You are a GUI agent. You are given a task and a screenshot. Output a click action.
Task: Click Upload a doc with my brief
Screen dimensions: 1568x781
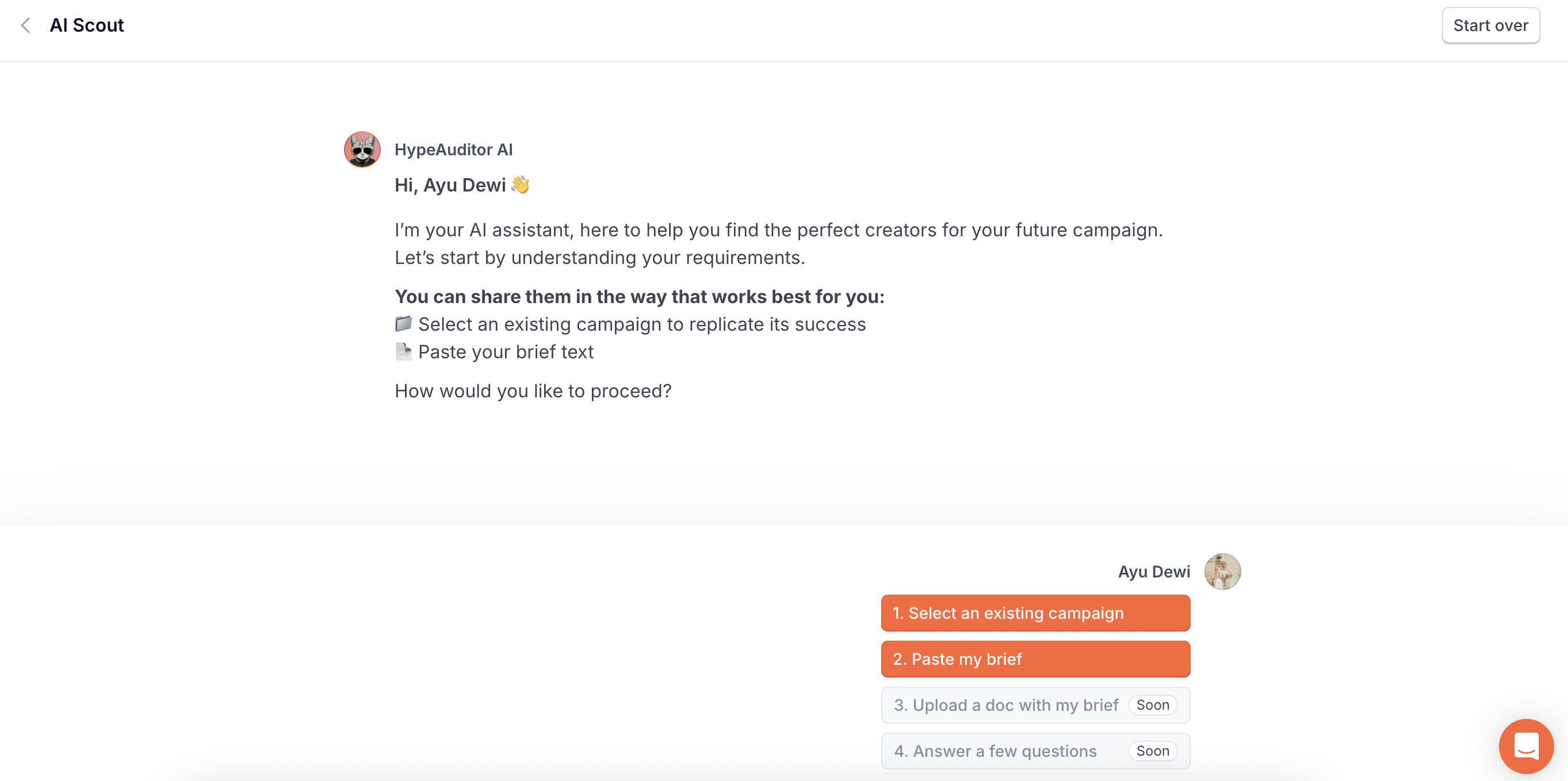click(x=1005, y=705)
